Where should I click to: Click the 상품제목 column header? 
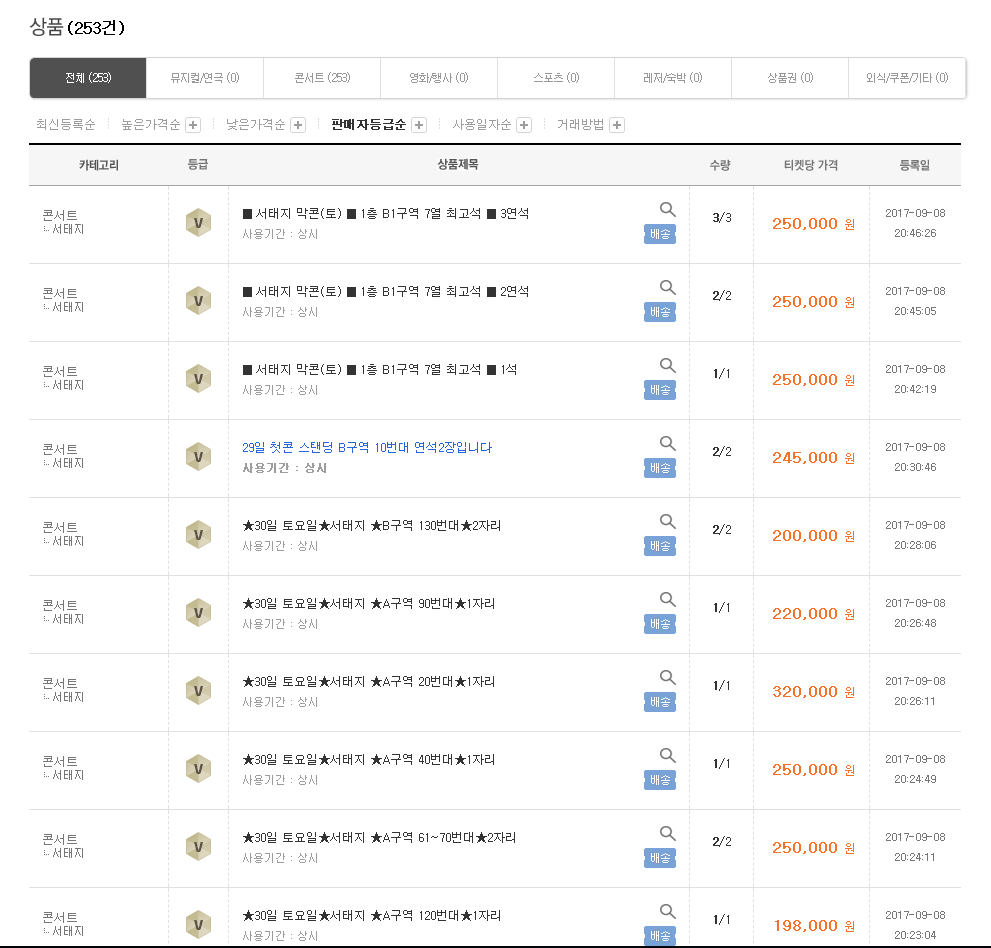coord(458,164)
